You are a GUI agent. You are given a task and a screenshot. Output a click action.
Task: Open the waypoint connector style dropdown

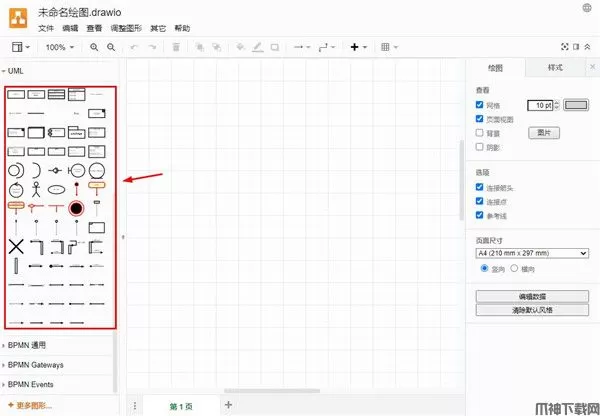pos(327,47)
